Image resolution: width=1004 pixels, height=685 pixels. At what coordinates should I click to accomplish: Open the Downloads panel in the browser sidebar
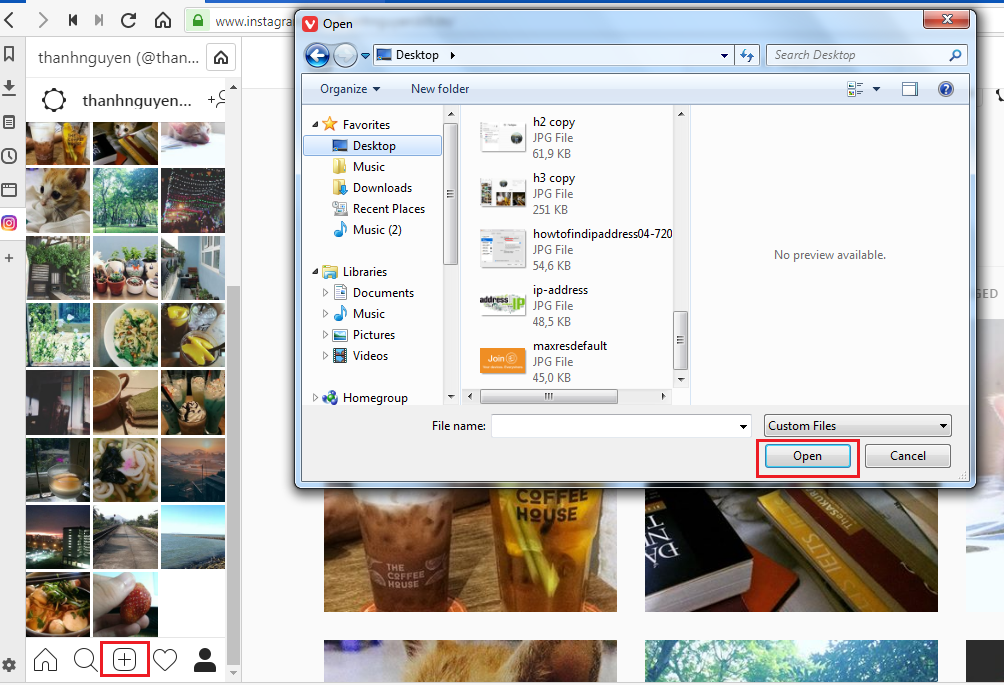[x=9, y=87]
